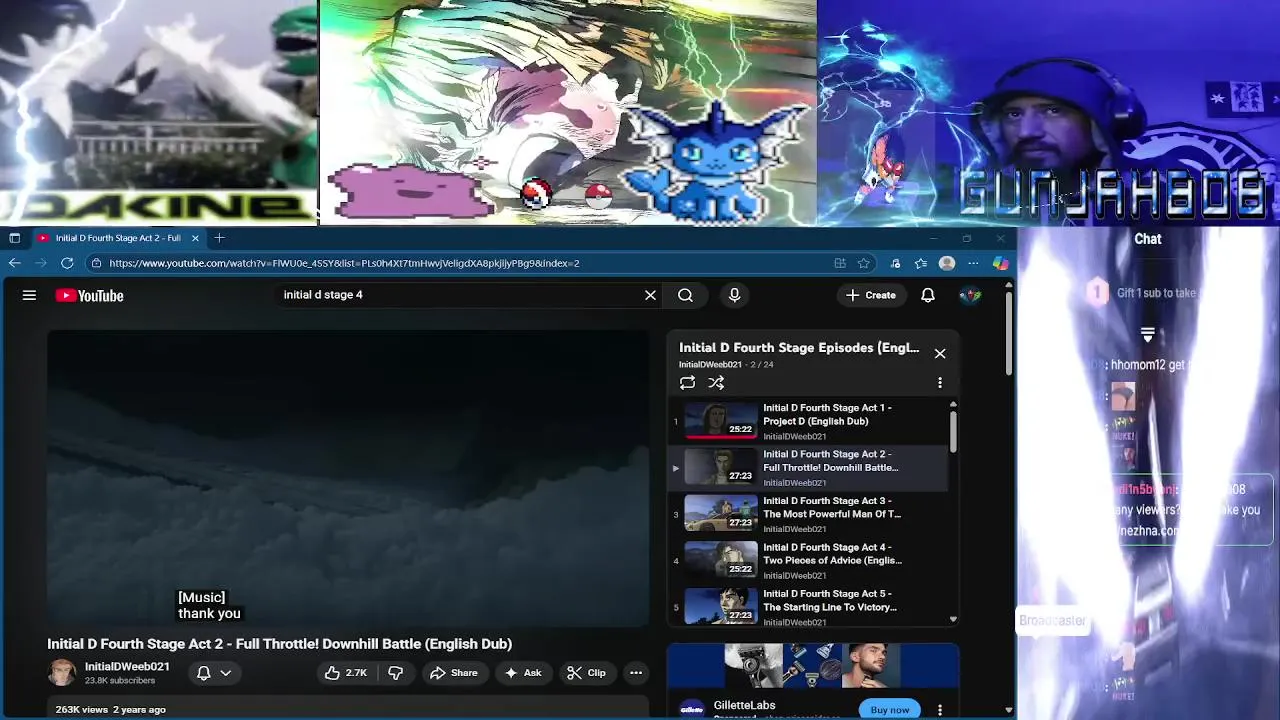
Task: Open the browser profile icon
Action: click(947, 263)
